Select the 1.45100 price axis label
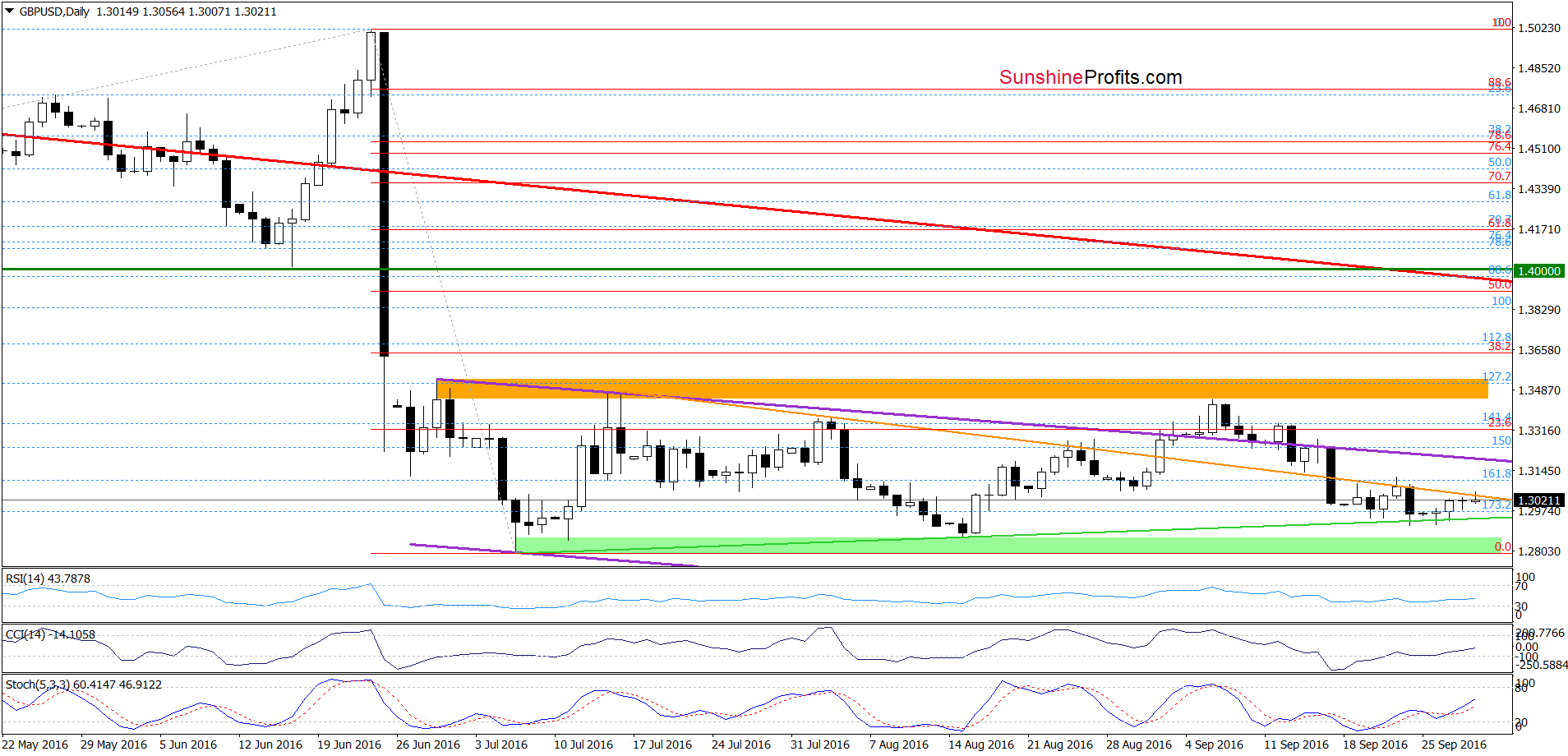 (x=1539, y=149)
